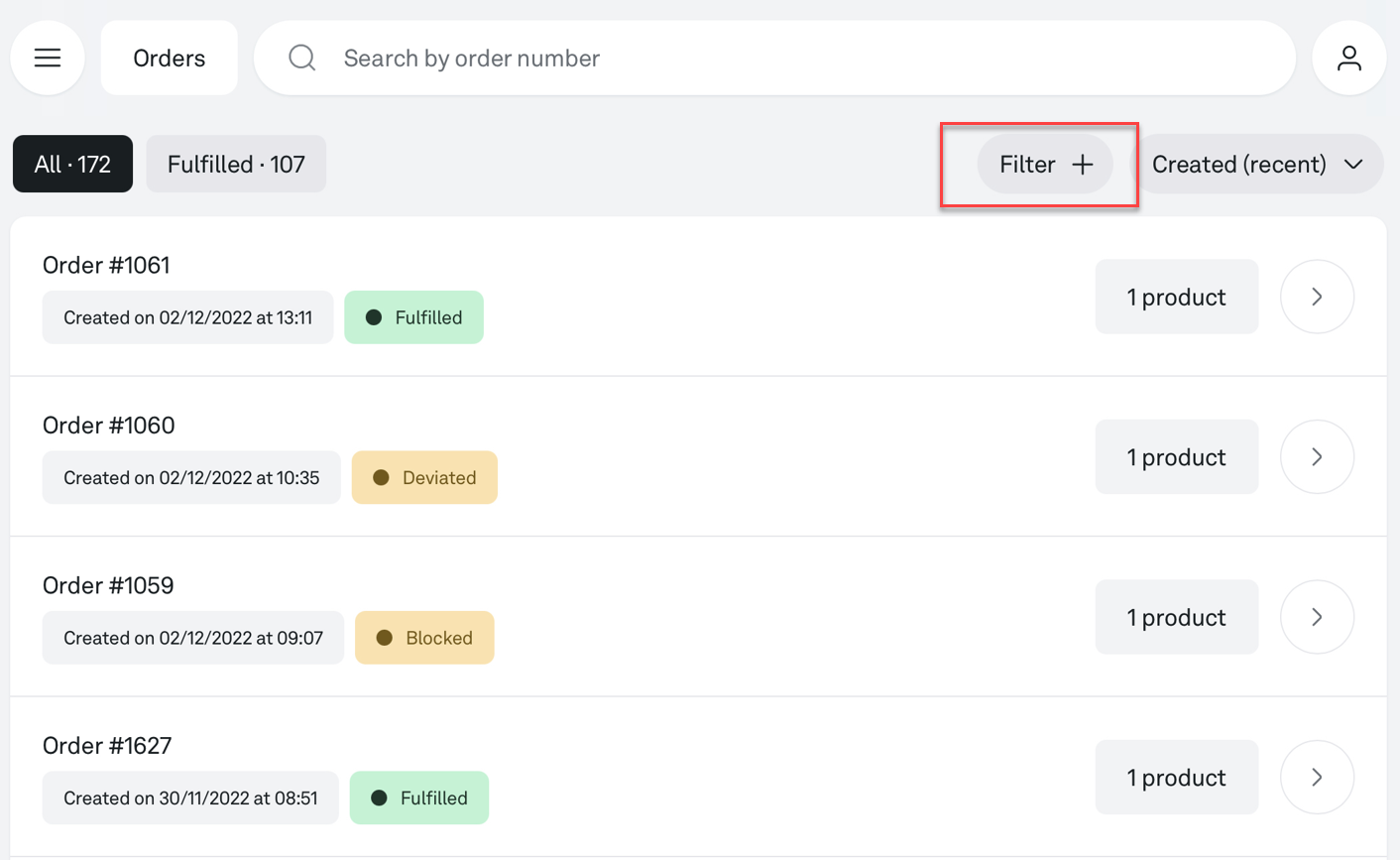1400x860 pixels.
Task: Open the hamburger menu
Action: (48, 59)
